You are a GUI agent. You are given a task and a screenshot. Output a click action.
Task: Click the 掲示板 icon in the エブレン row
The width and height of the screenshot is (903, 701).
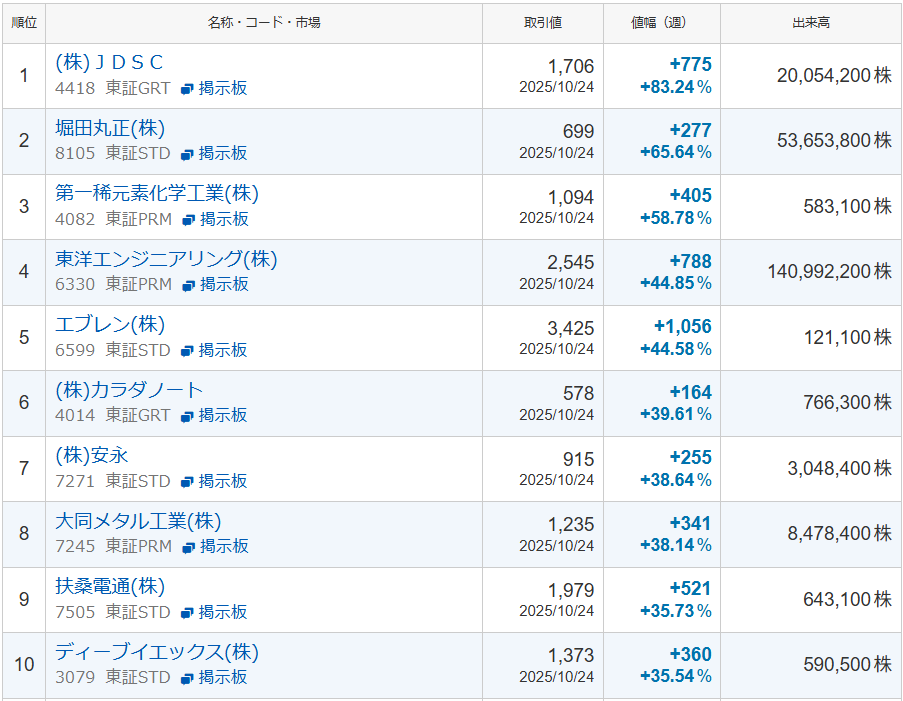coord(187,351)
